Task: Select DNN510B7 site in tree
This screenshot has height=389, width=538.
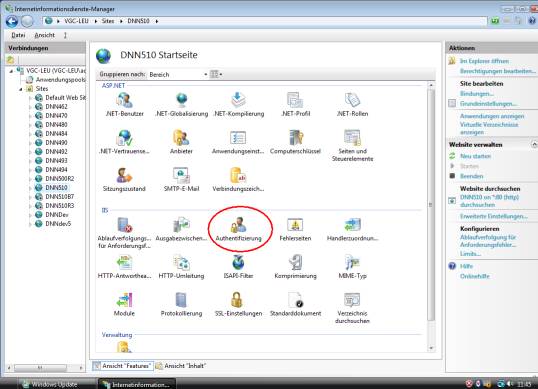Action: click(60, 197)
